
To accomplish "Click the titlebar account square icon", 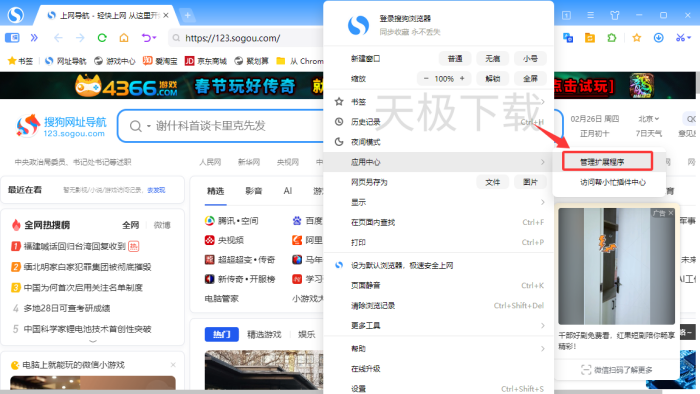I will pos(566,15).
